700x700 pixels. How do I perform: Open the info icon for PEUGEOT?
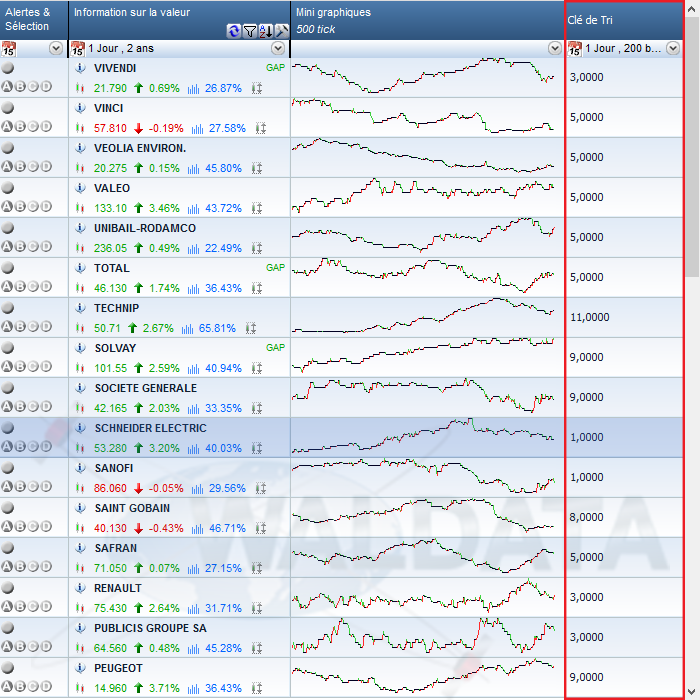click(x=80, y=668)
